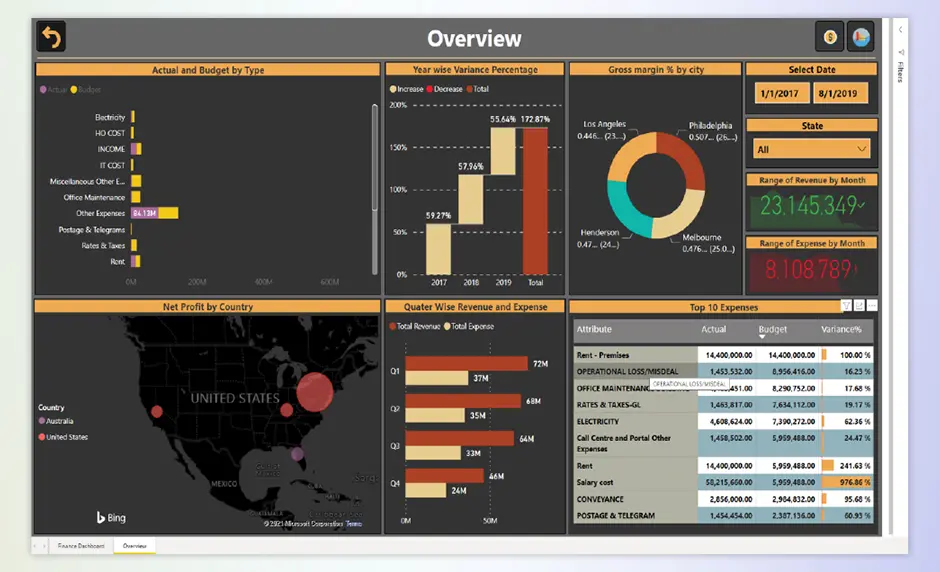The image size is (940, 572).
Task: Click the filter icon on Top 10 Expenses
Action: click(846, 305)
